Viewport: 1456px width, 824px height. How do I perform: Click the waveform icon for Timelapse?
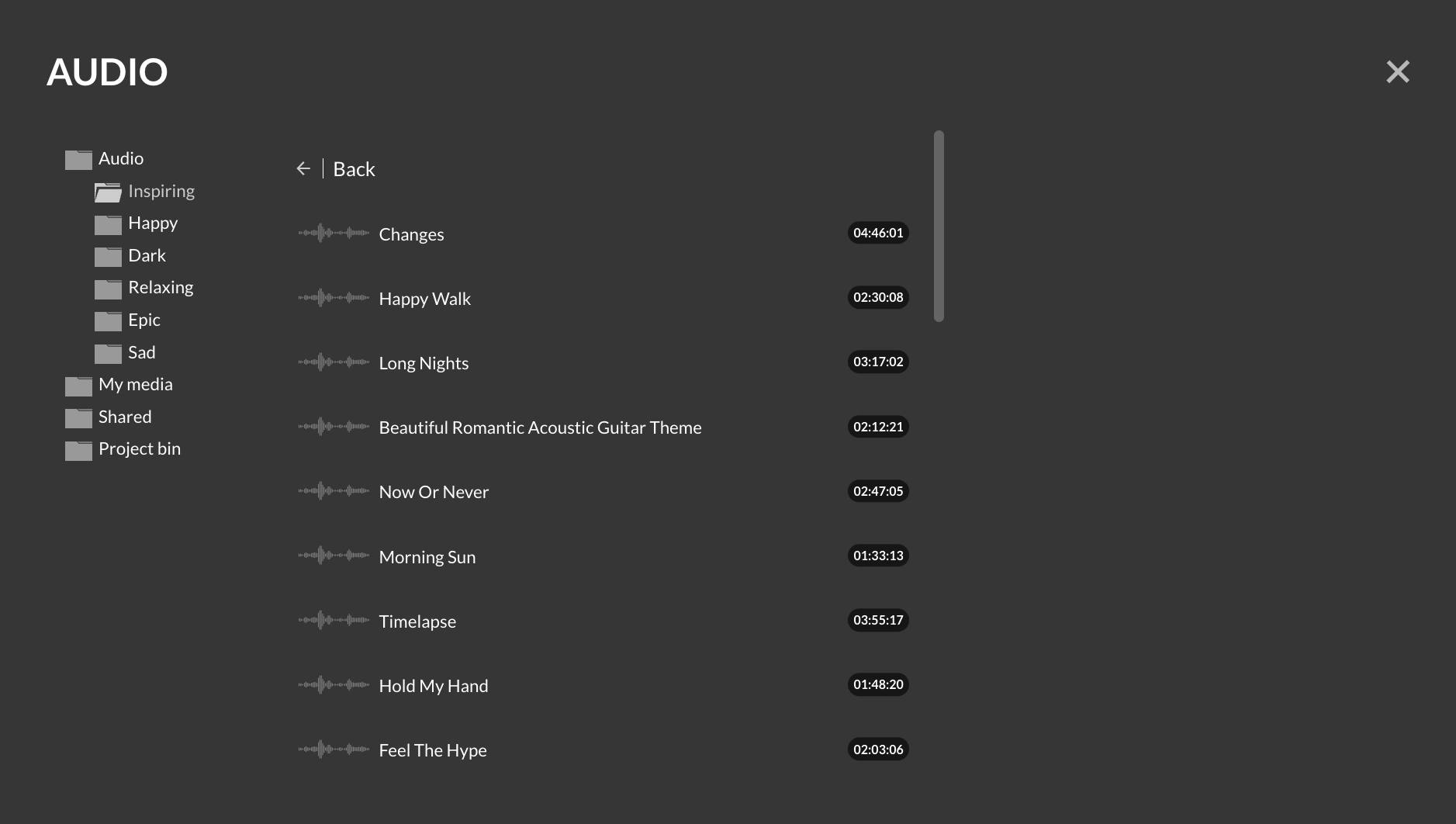334,620
